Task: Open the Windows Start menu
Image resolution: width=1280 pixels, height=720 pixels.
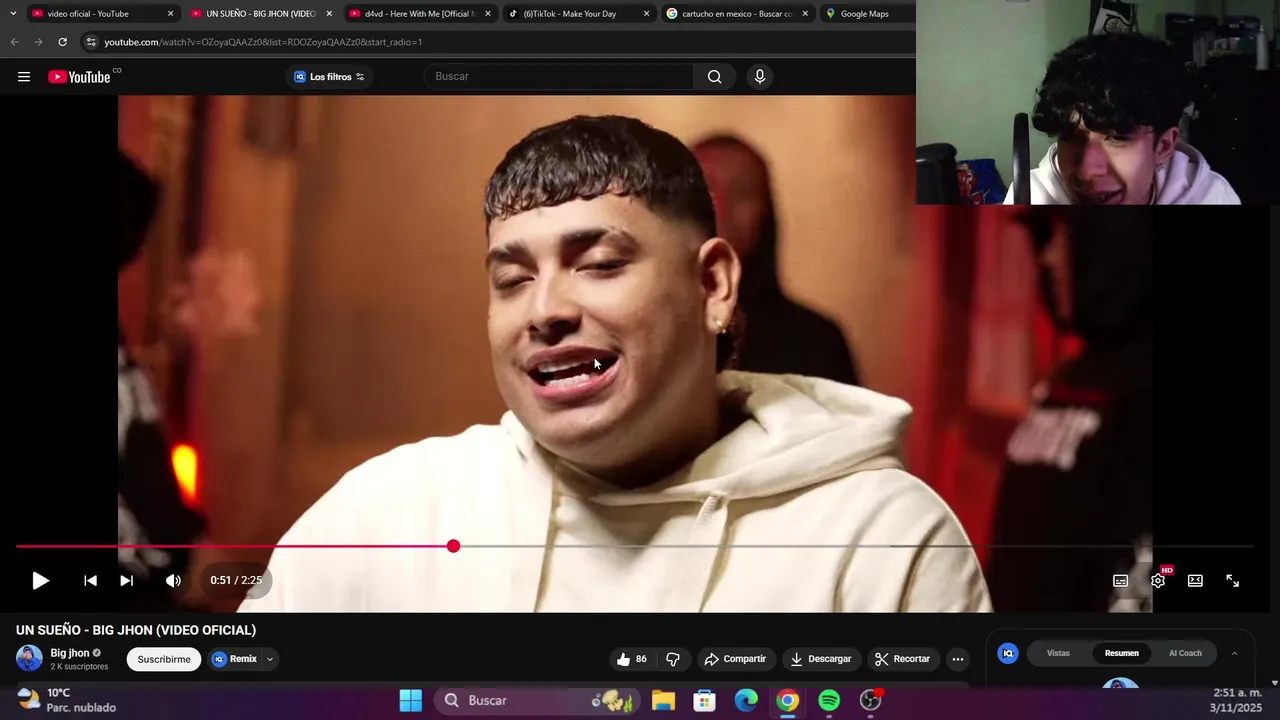Action: [410, 701]
